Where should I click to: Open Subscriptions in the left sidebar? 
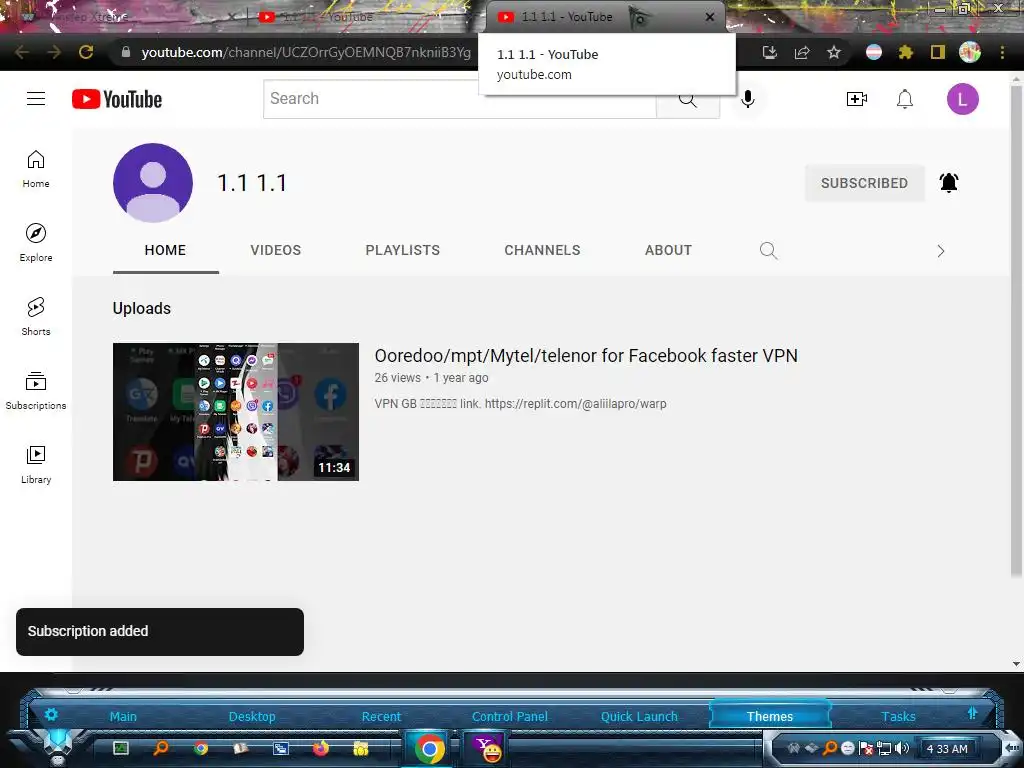click(x=36, y=391)
